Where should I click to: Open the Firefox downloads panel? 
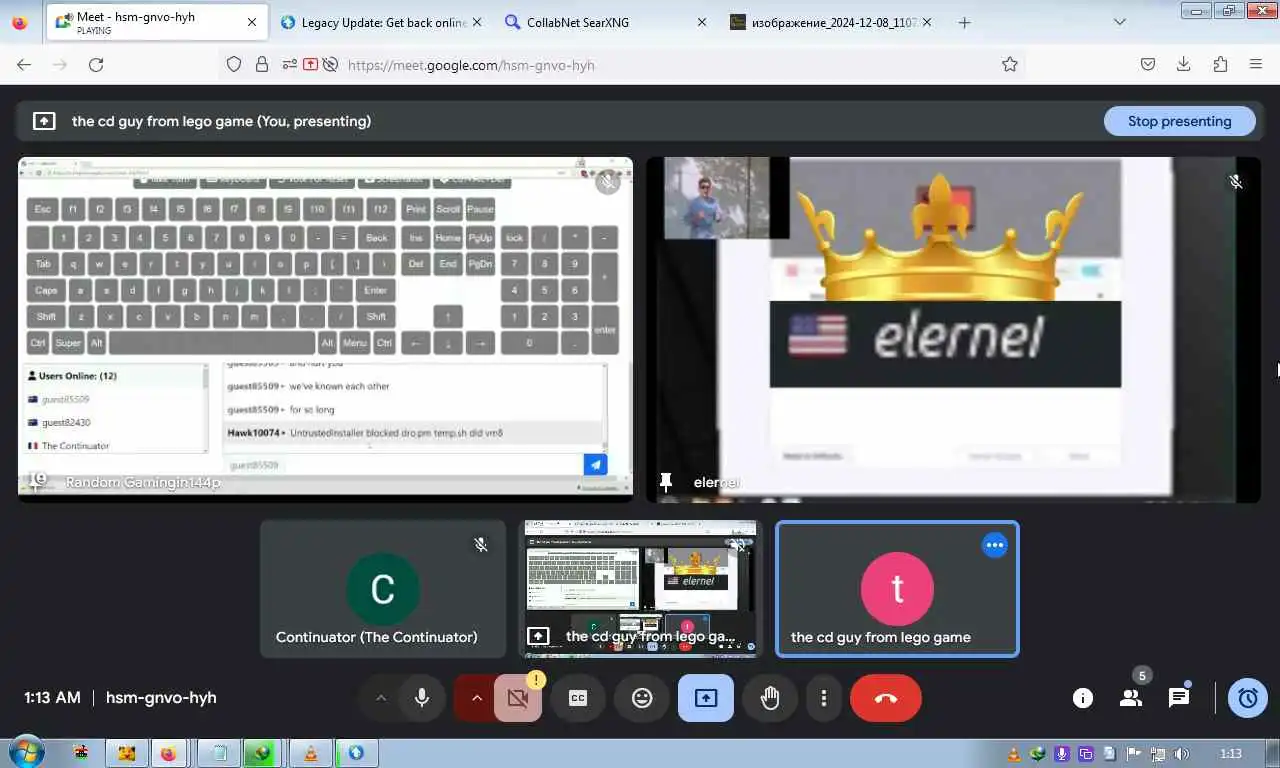point(1184,64)
